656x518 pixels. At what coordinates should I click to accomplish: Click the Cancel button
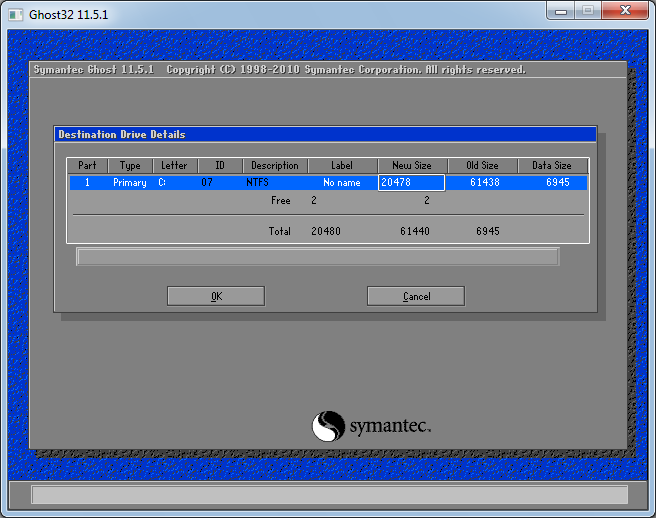pyautogui.click(x=416, y=296)
